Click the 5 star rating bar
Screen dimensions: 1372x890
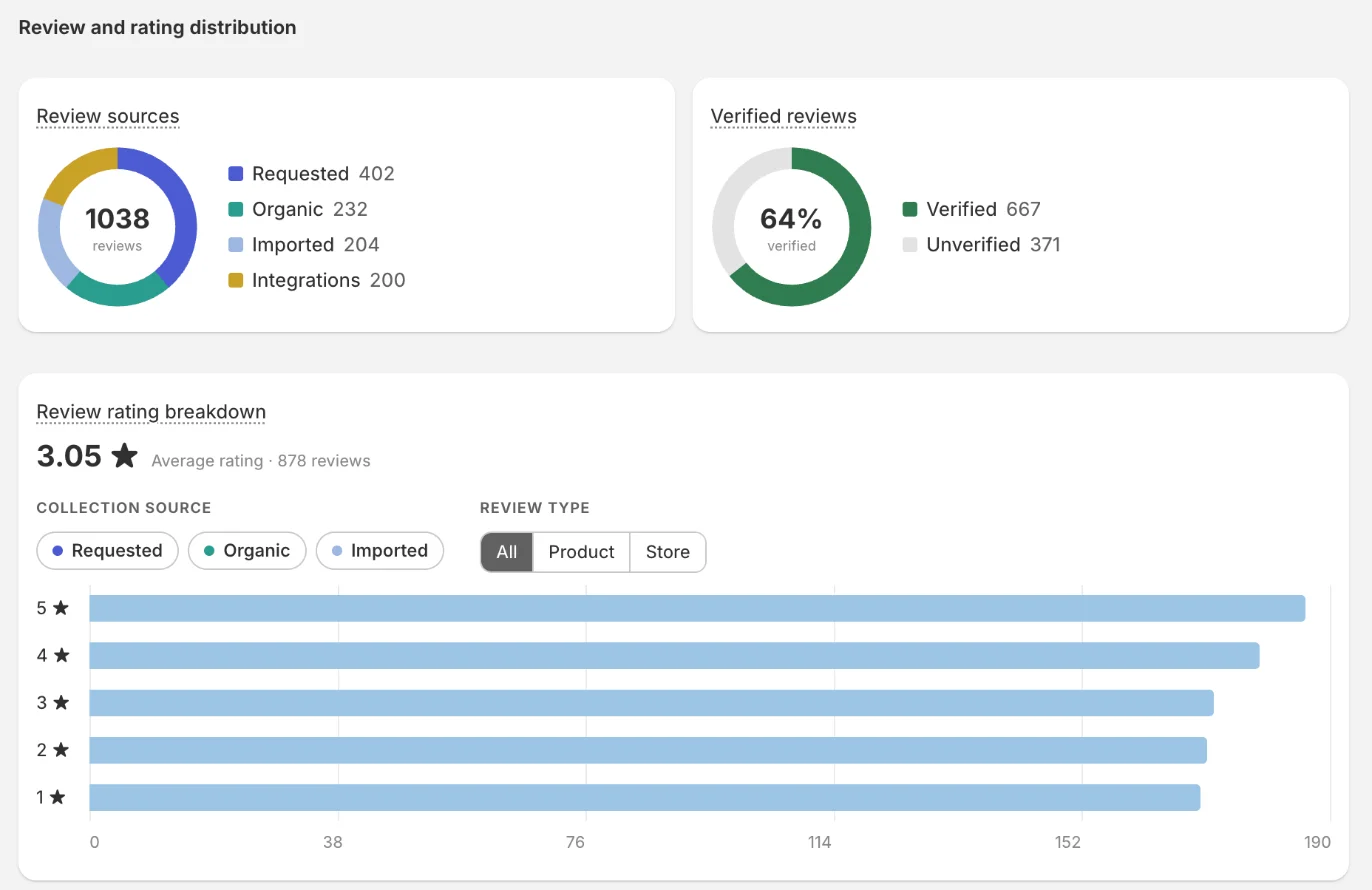[x=697, y=608]
